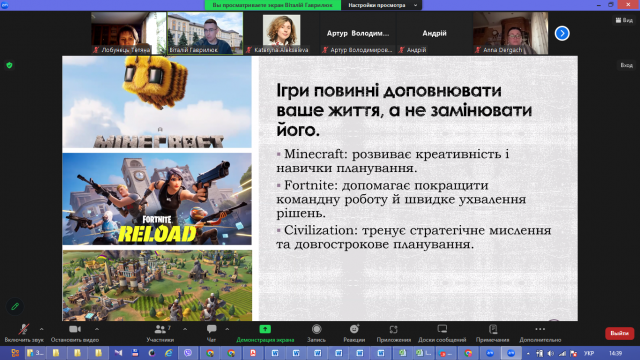Show next participants with blue arrow
The image size is (640, 360).
click(562, 33)
